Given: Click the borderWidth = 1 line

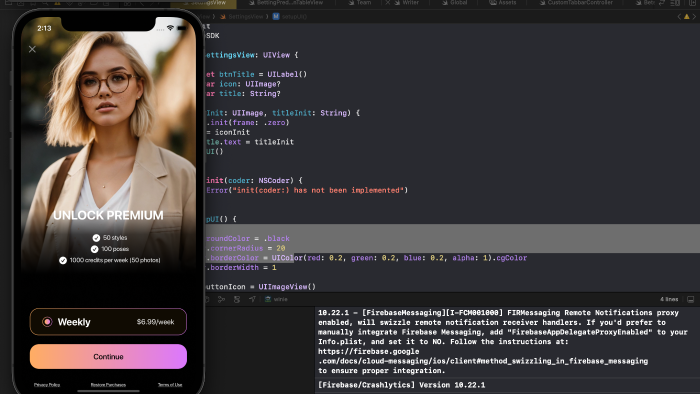Looking at the screenshot, I should 241,268.
